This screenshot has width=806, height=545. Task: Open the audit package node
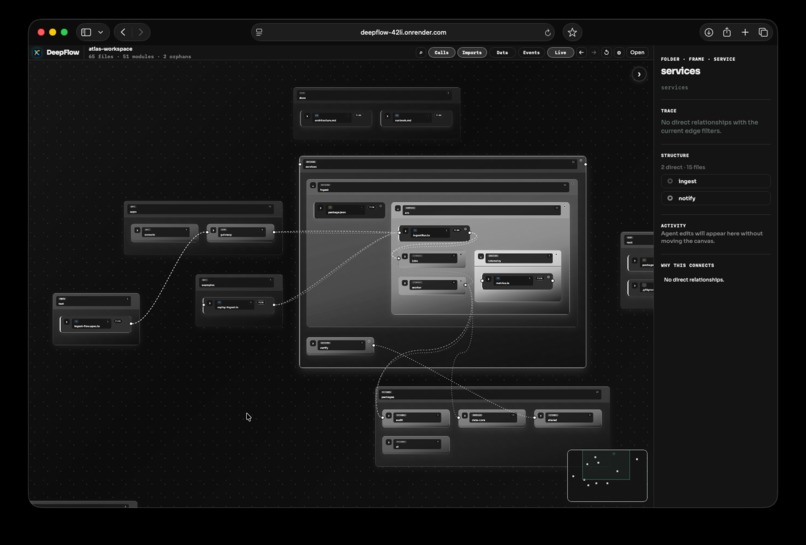(416, 417)
